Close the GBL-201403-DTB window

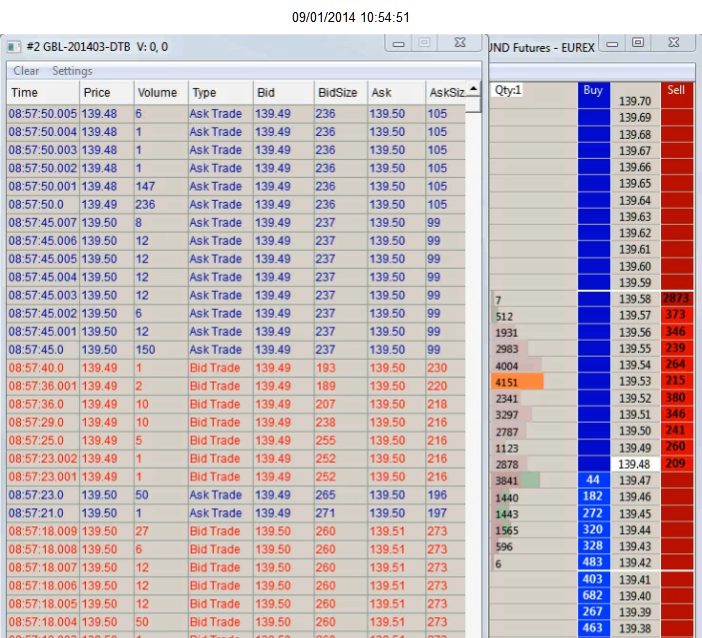[x=460, y=43]
